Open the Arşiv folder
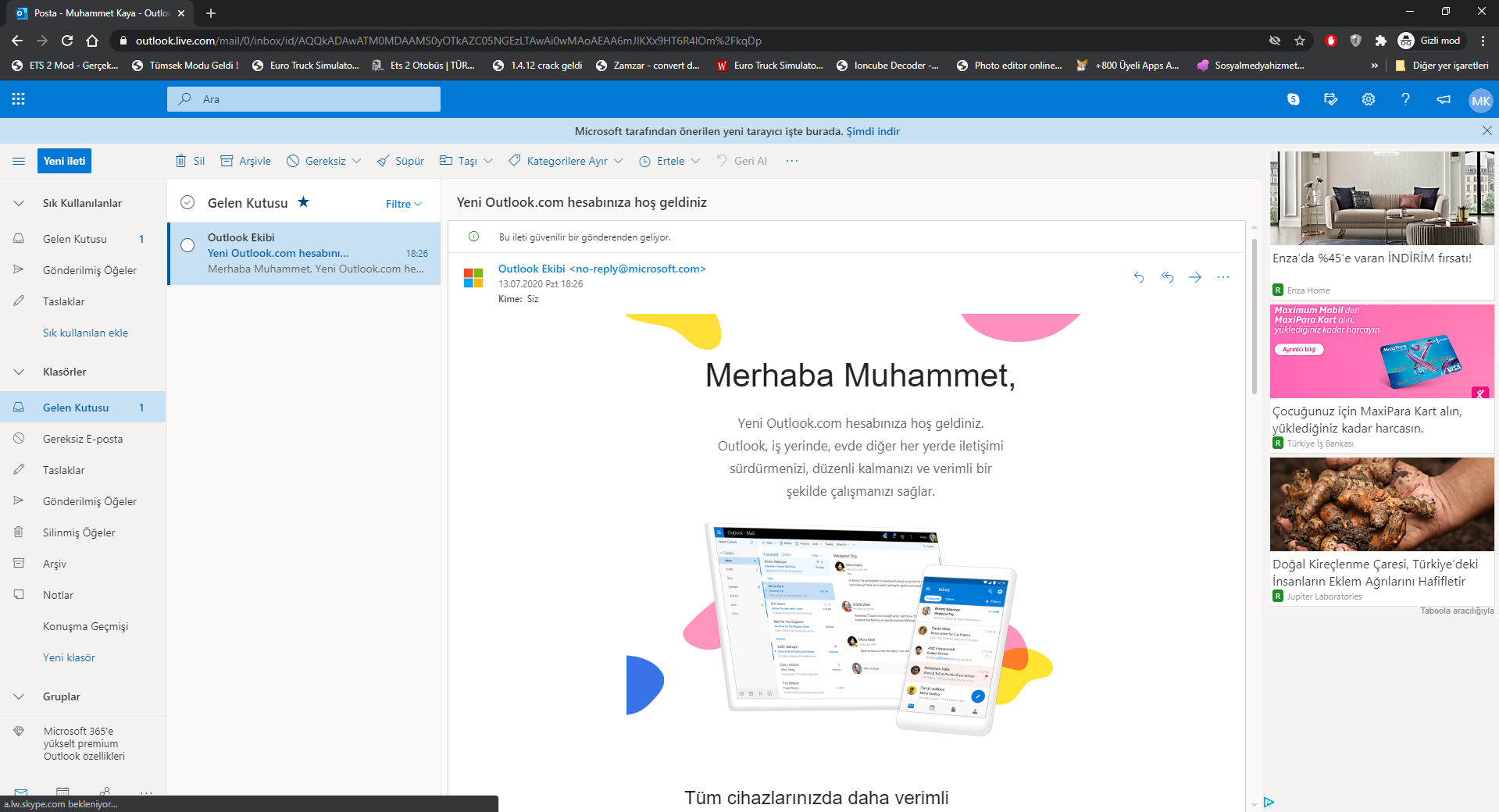 (x=83, y=564)
